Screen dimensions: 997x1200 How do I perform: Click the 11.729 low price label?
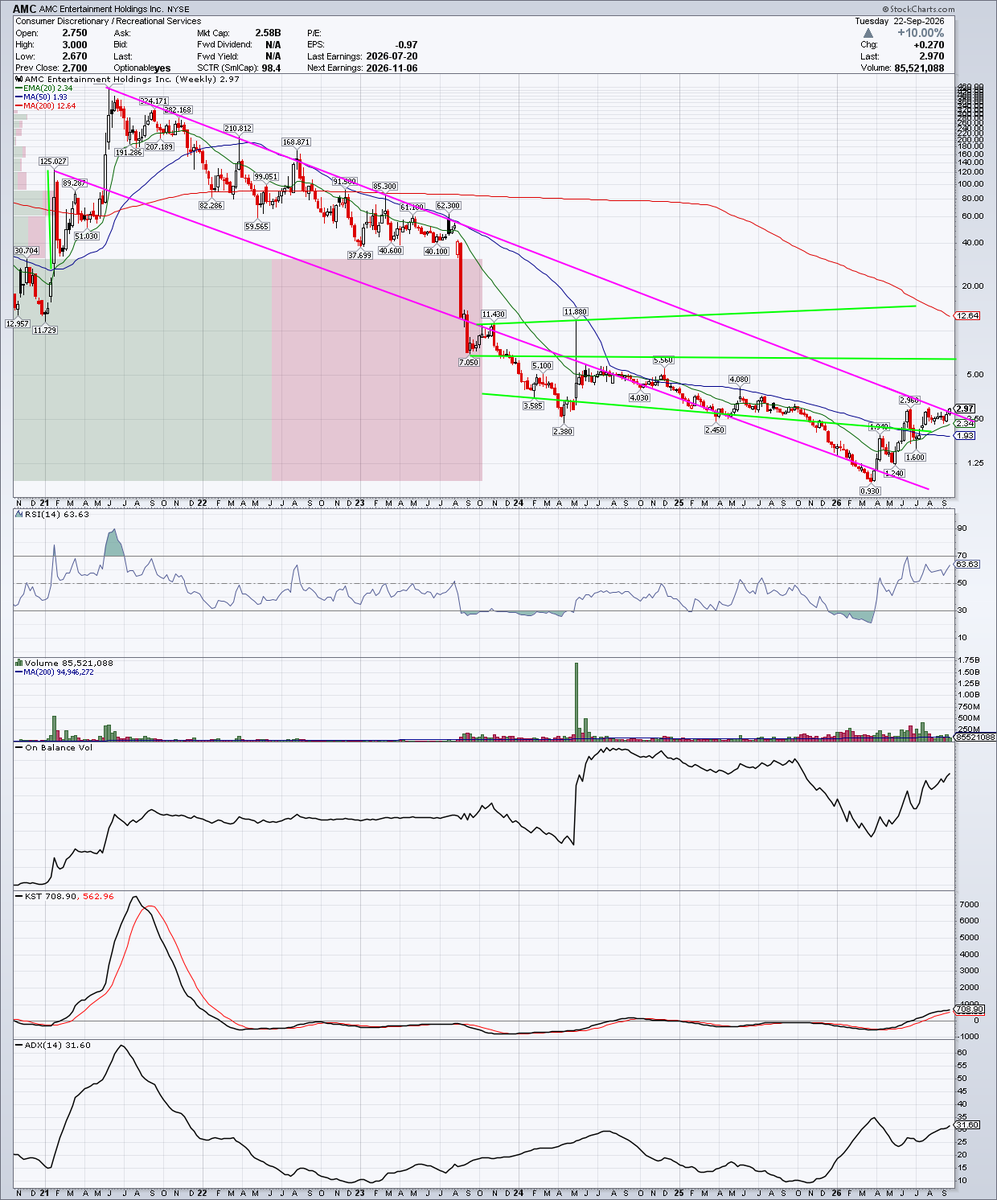pyautogui.click(x=46, y=331)
